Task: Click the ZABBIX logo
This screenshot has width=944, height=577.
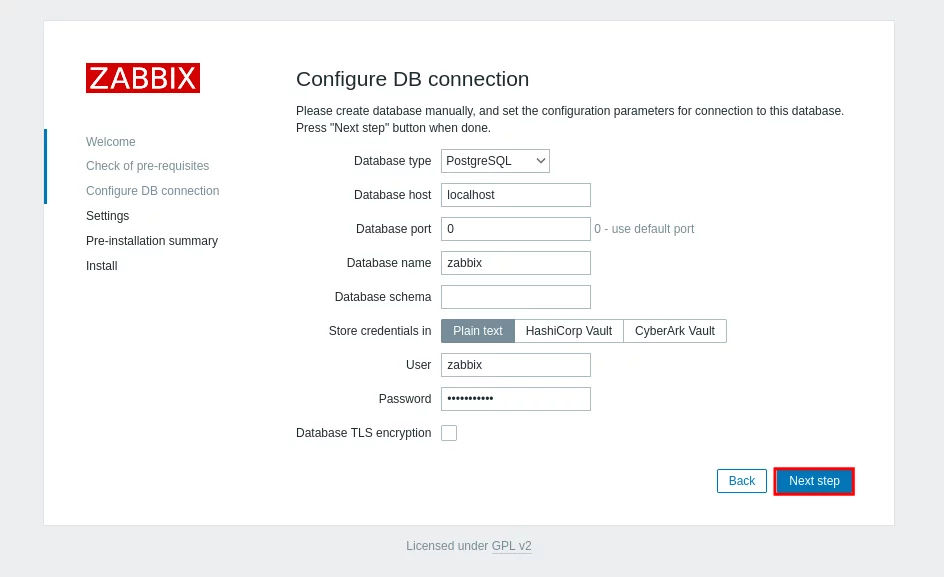Action: (143, 78)
